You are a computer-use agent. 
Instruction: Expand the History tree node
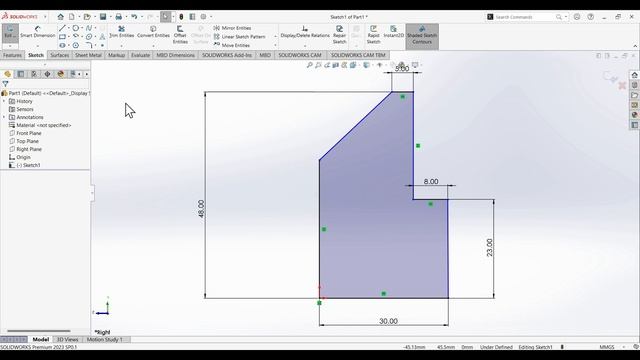pos(4,101)
